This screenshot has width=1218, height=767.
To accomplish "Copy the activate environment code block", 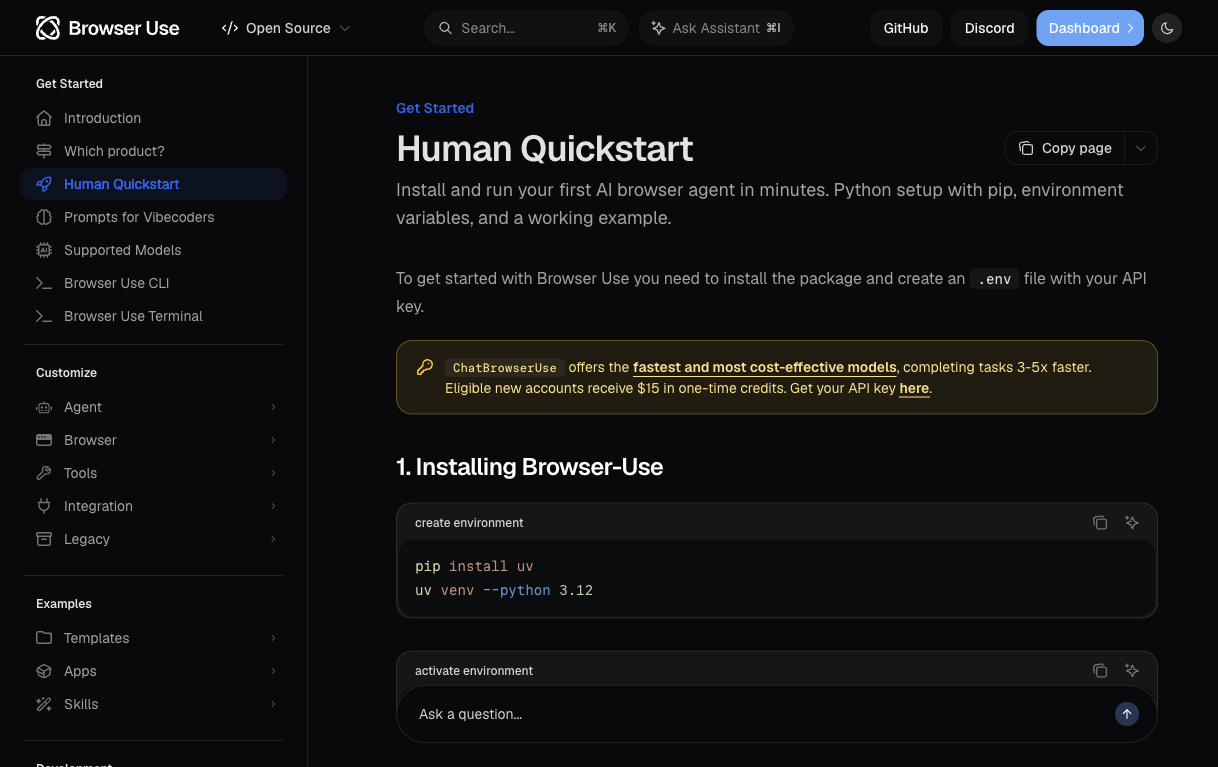I will (1100, 670).
